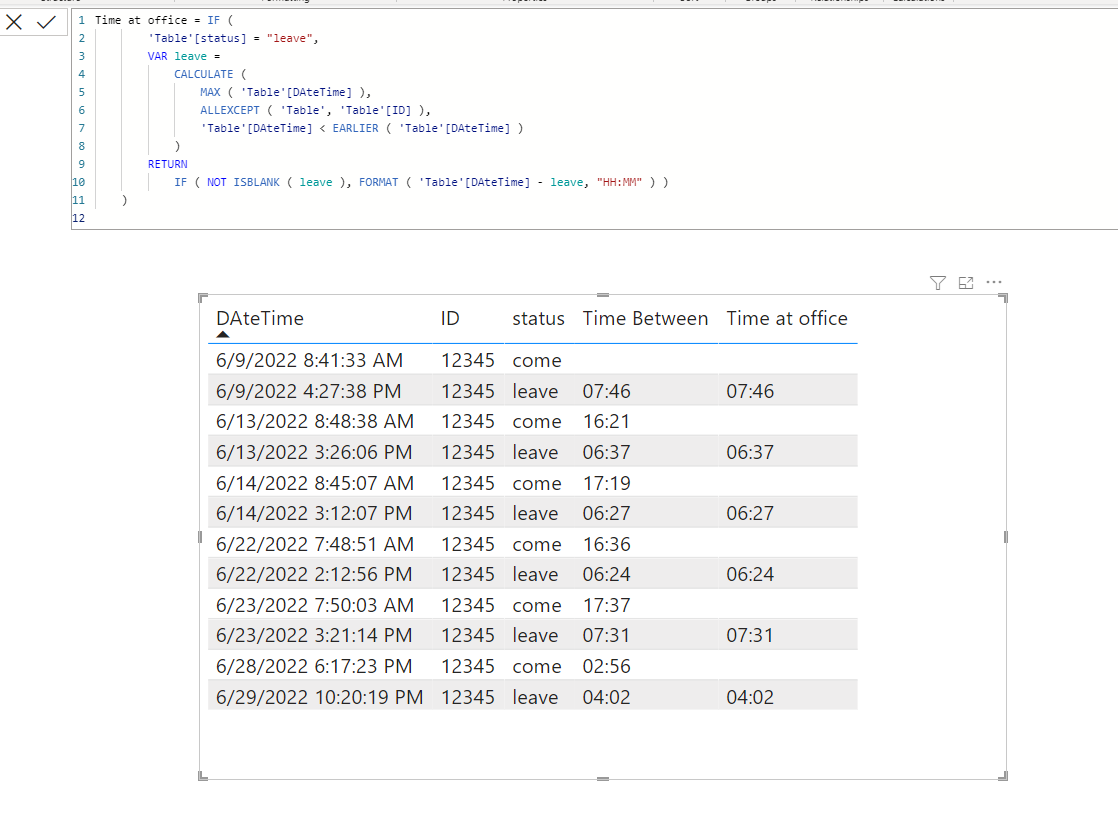
Task: Select cell 6/22/2022 2:12:56 PM
Action: pos(314,574)
